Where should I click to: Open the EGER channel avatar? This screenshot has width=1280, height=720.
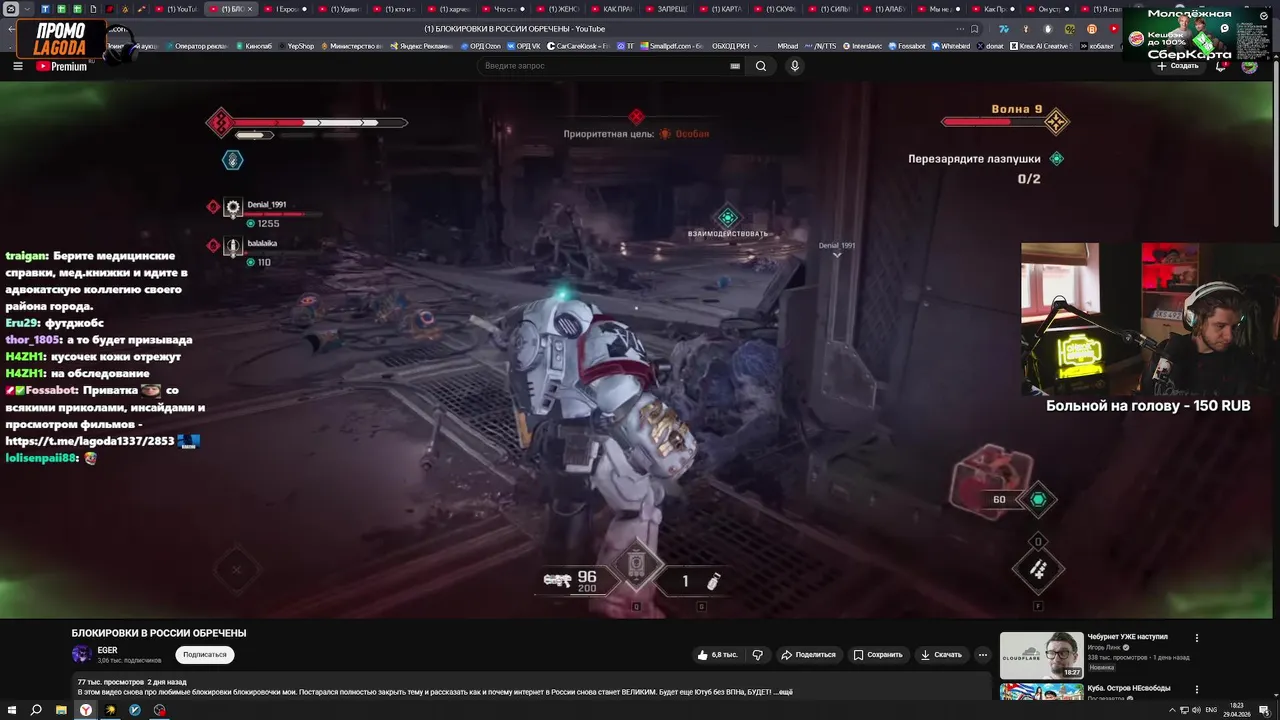click(81, 654)
